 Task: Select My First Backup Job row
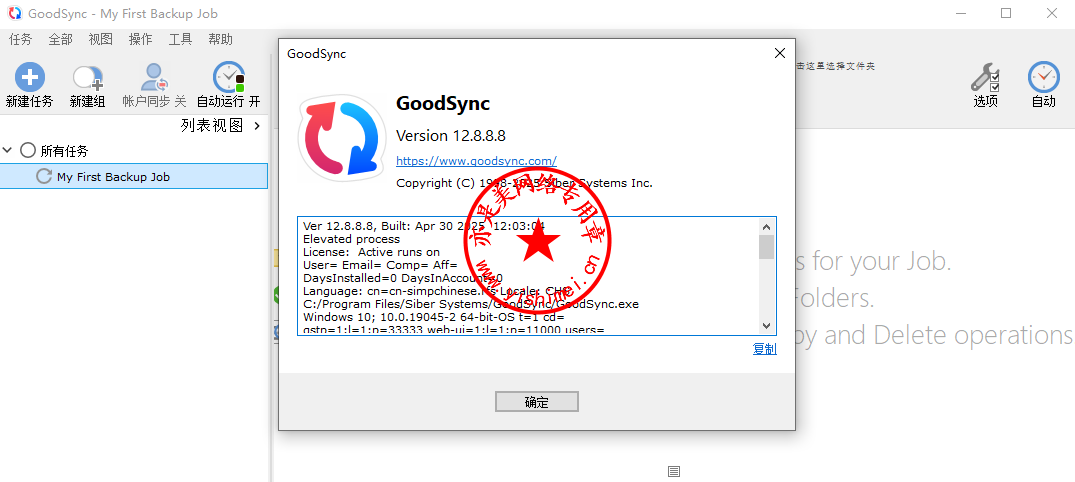(134, 176)
